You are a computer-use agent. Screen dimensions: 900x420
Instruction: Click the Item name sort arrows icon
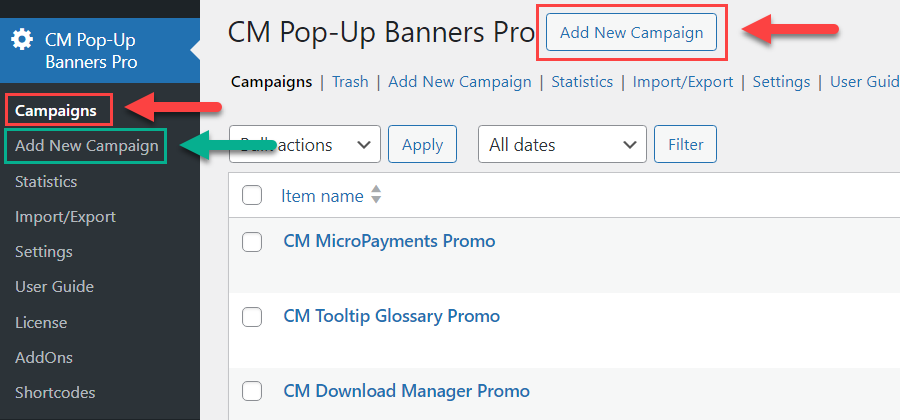[376, 195]
